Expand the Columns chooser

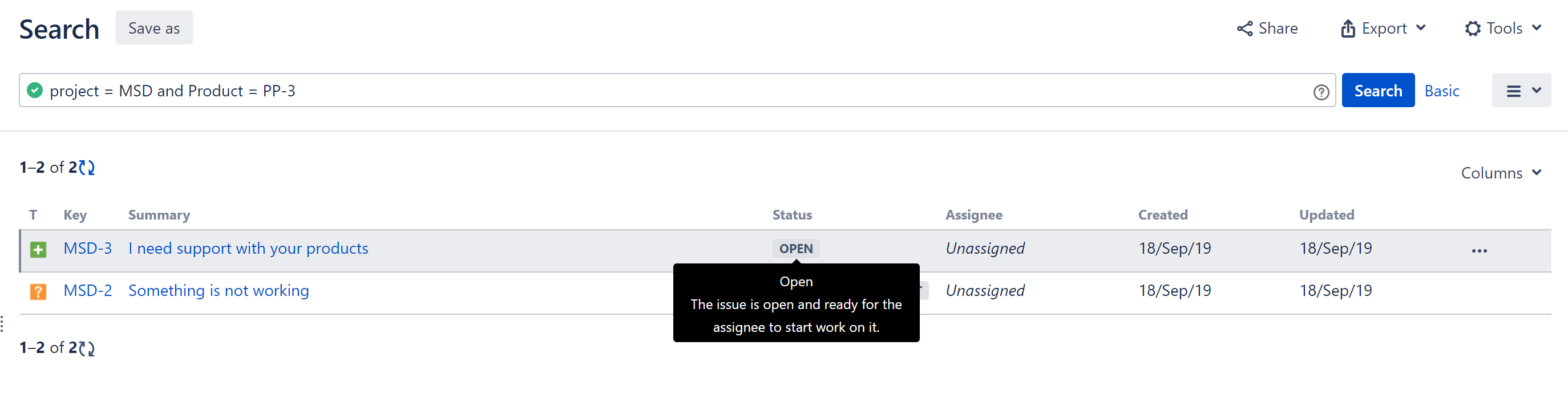[x=1501, y=173]
